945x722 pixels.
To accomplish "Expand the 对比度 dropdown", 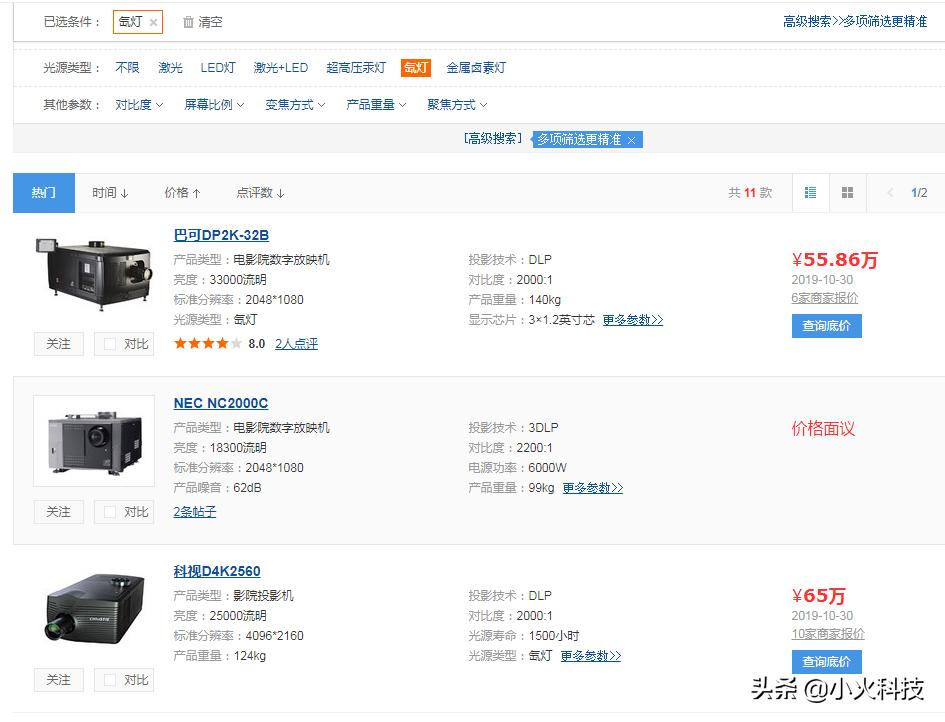I will 138,103.
